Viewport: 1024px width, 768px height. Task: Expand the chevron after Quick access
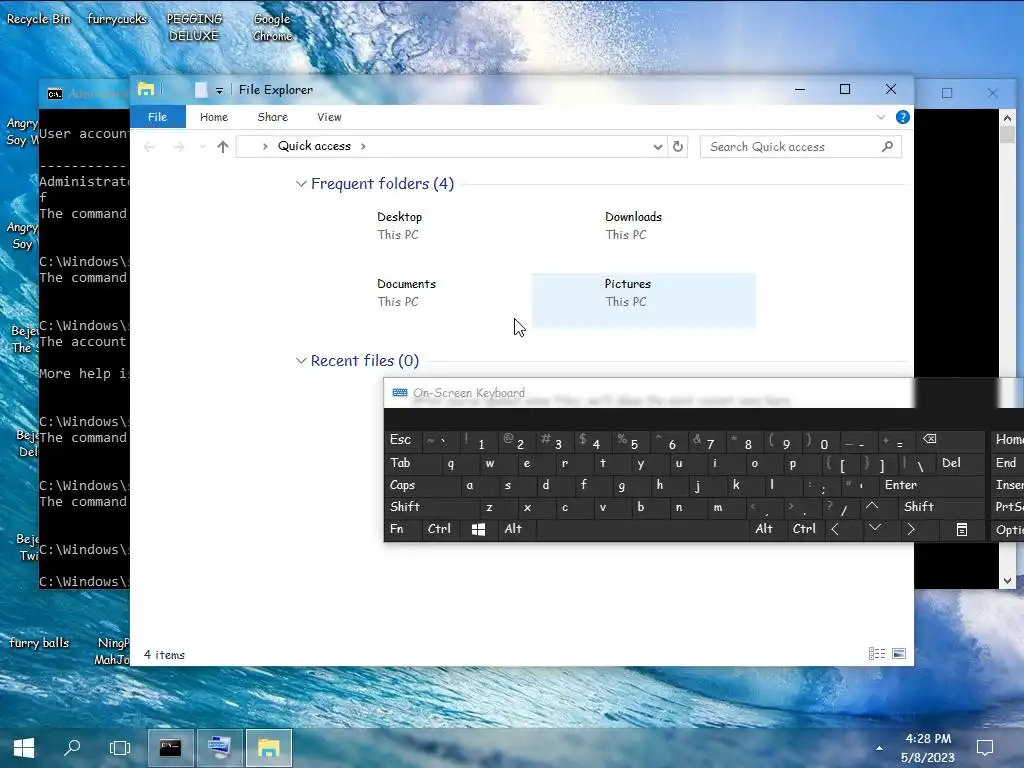[x=363, y=146]
